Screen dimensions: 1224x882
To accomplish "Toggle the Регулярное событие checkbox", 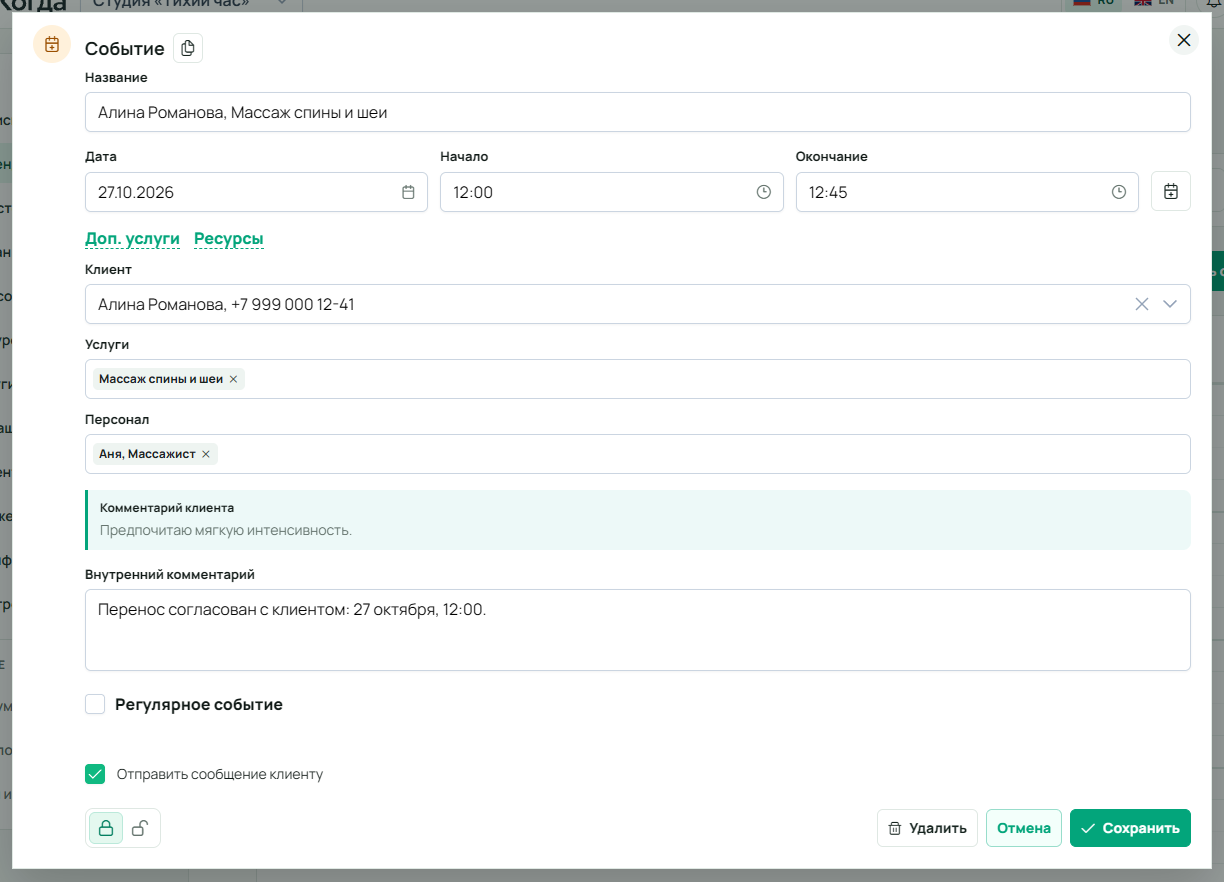I will pyautogui.click(x=95, y=704).
